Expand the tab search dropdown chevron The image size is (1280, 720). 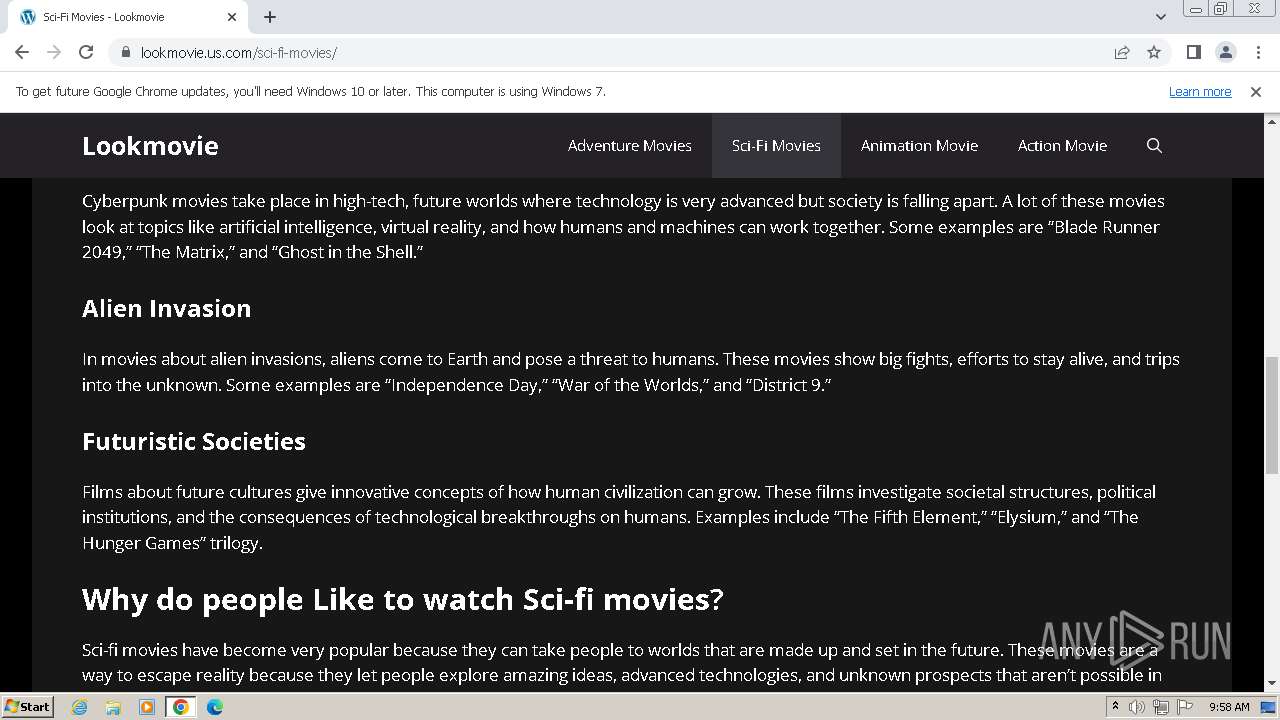[1161, 16]
